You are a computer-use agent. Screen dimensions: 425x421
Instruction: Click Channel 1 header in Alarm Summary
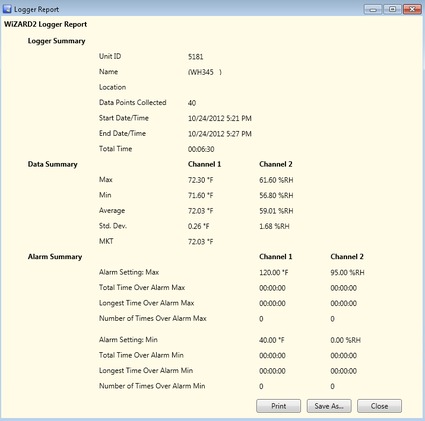tap(276, 257)
